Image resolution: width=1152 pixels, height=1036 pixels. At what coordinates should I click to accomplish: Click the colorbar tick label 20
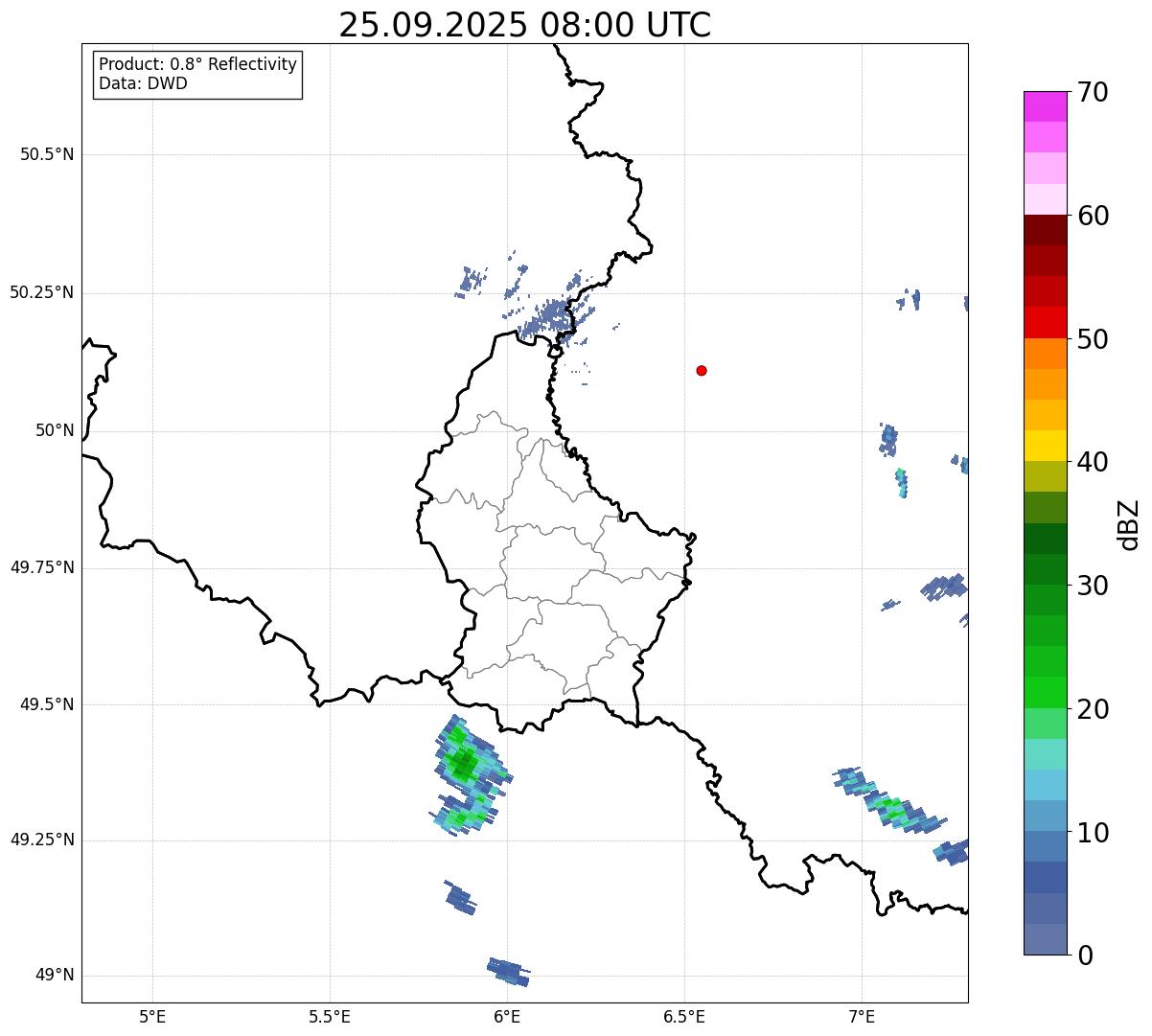click(x=1093, y=709)
